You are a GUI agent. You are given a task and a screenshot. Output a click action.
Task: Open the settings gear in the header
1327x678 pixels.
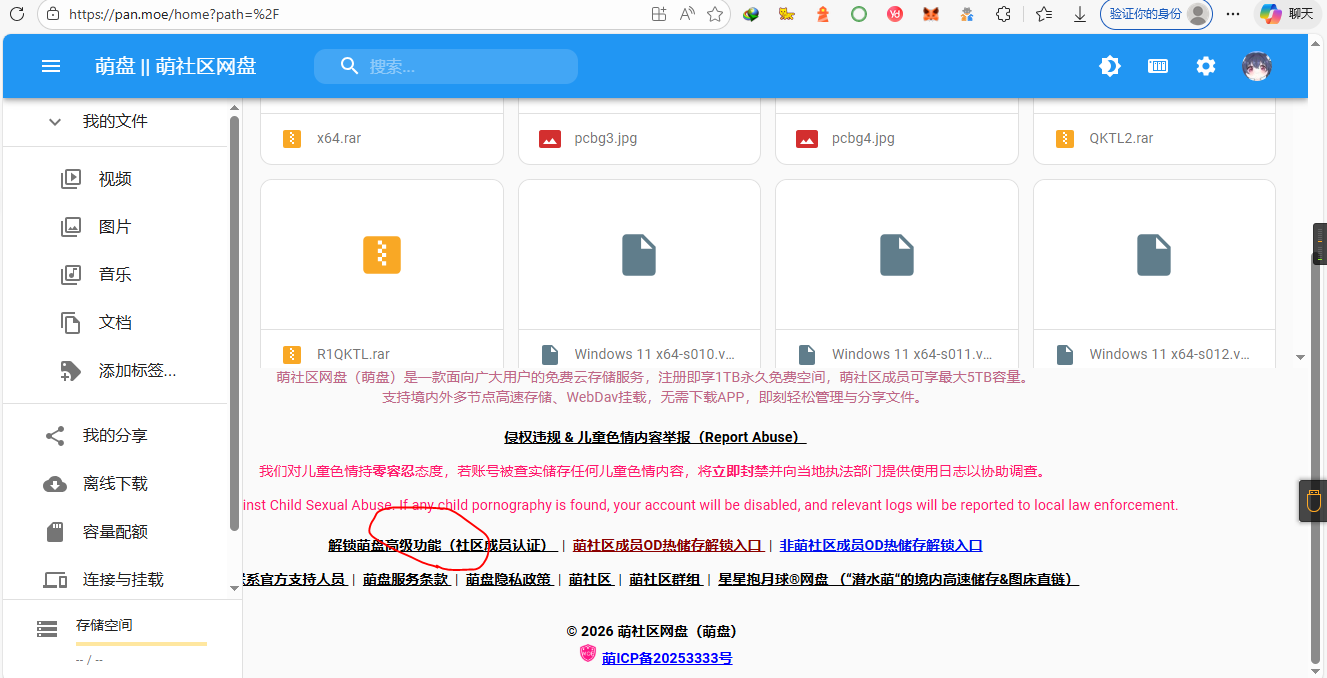pyautogui.click(x=1206, y=66)
